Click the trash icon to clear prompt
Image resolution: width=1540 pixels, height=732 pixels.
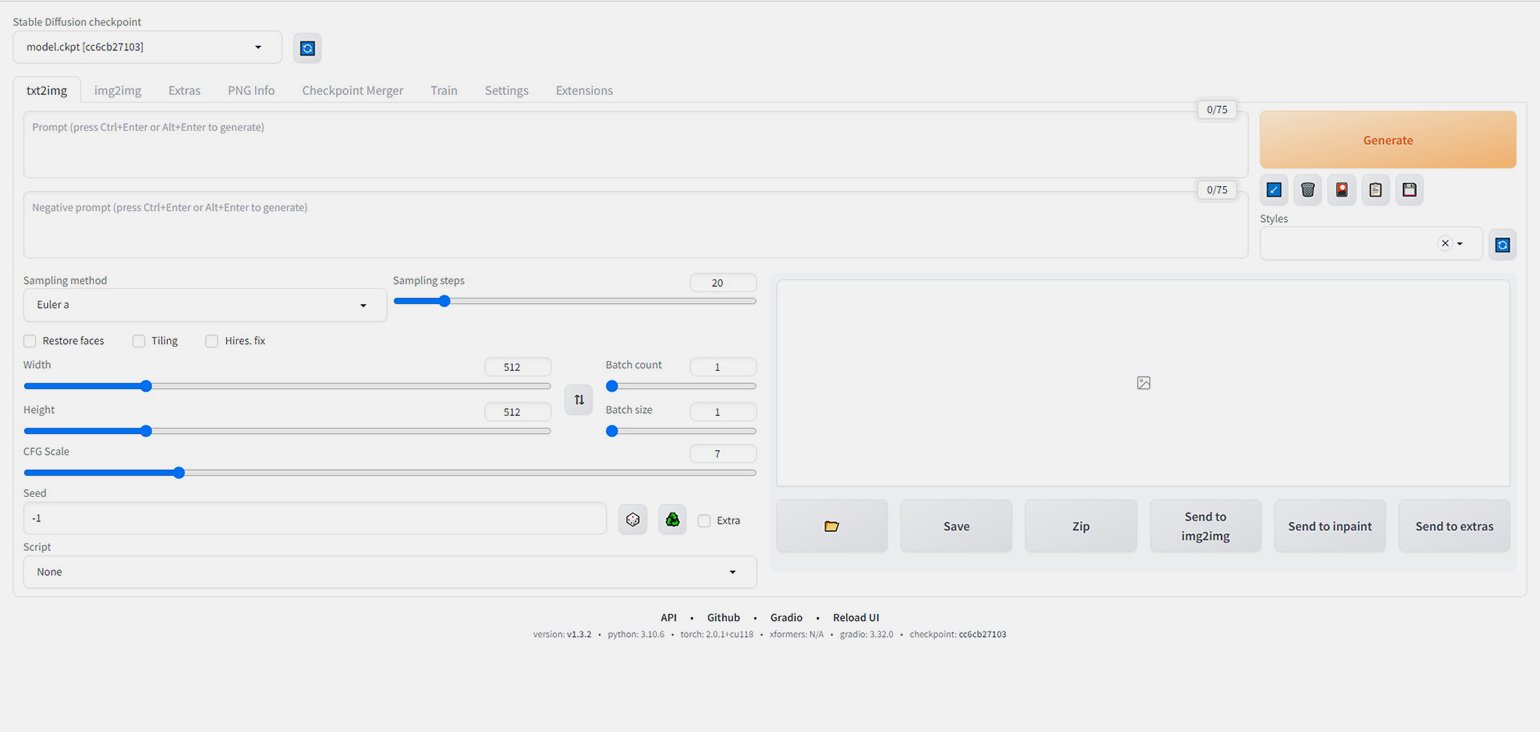(x=1307, y=190)
